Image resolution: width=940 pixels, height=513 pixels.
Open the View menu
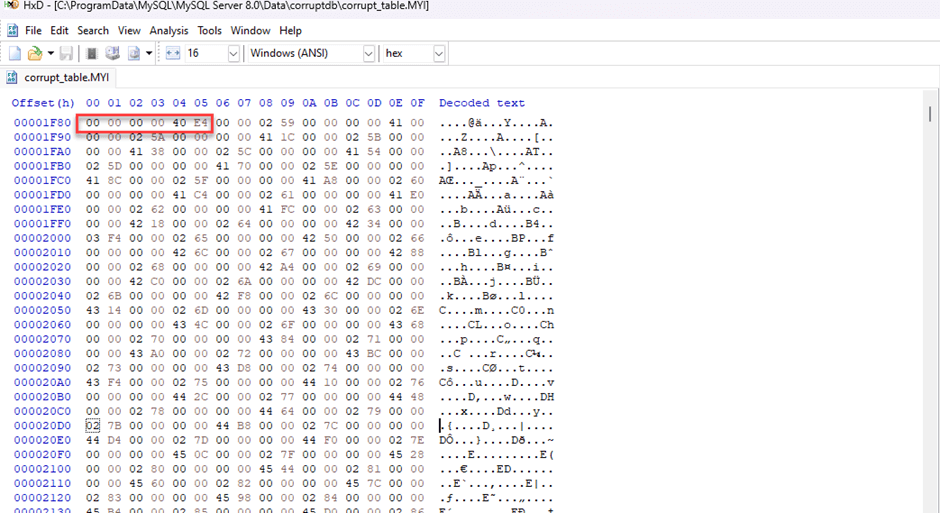click(x=129, y=31)
